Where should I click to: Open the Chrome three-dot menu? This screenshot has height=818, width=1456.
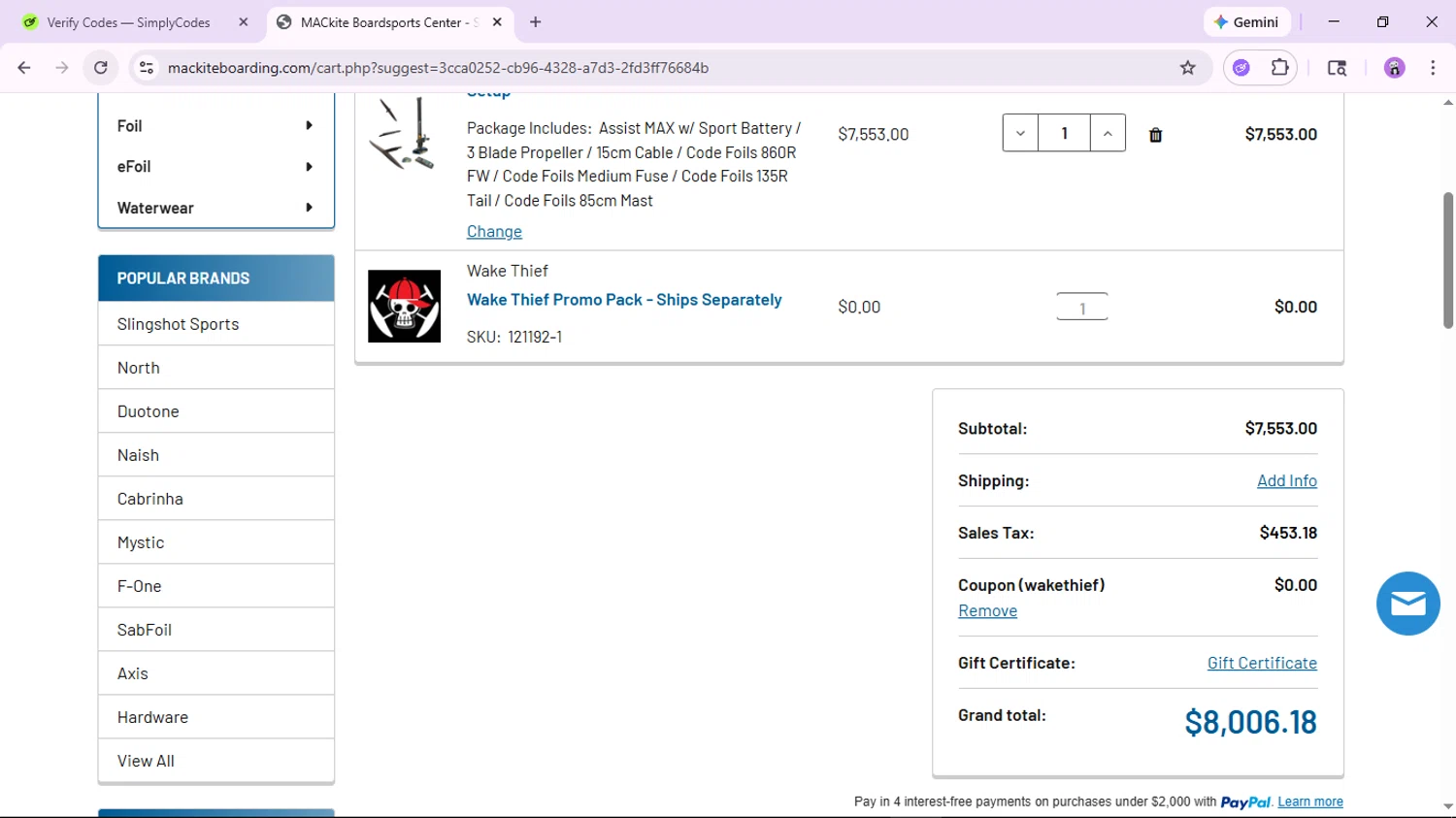(x=1433, y=68)
